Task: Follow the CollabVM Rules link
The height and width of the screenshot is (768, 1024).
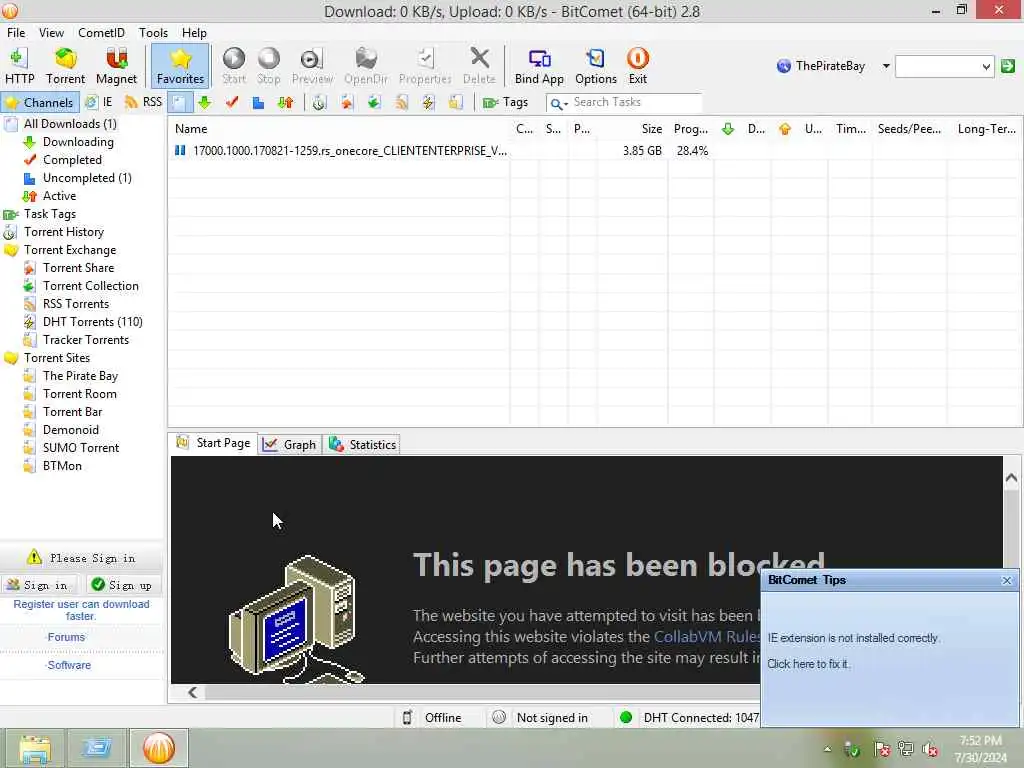Action: point(707,637)
